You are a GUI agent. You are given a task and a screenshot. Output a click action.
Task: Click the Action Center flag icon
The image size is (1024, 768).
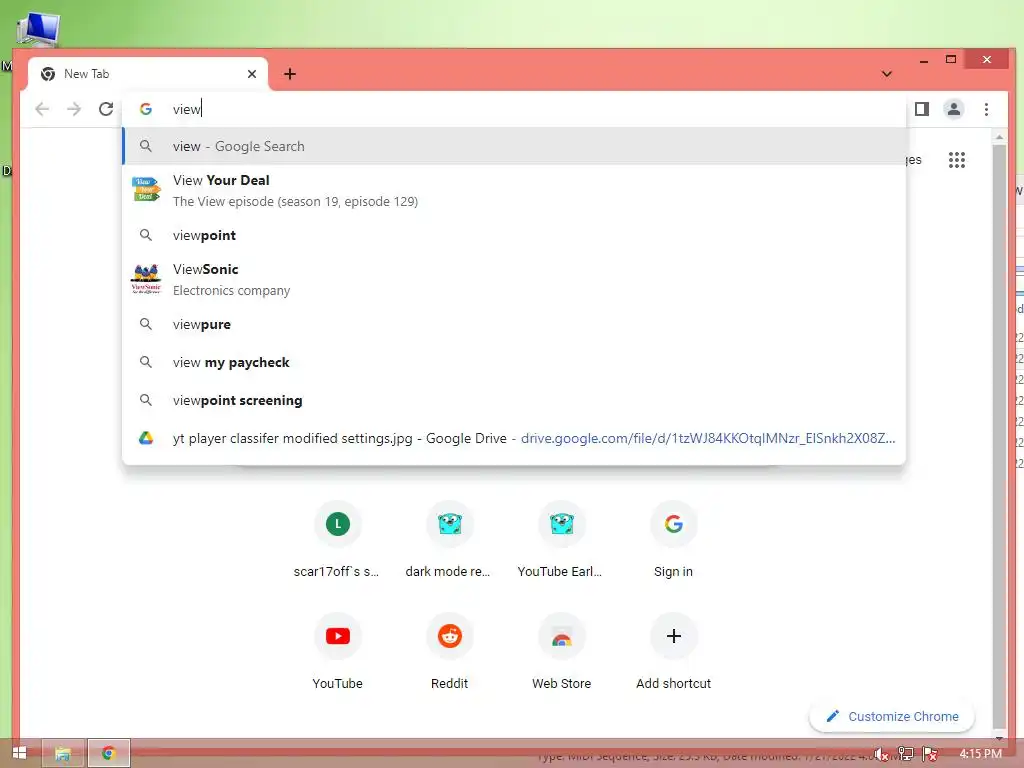930,754
